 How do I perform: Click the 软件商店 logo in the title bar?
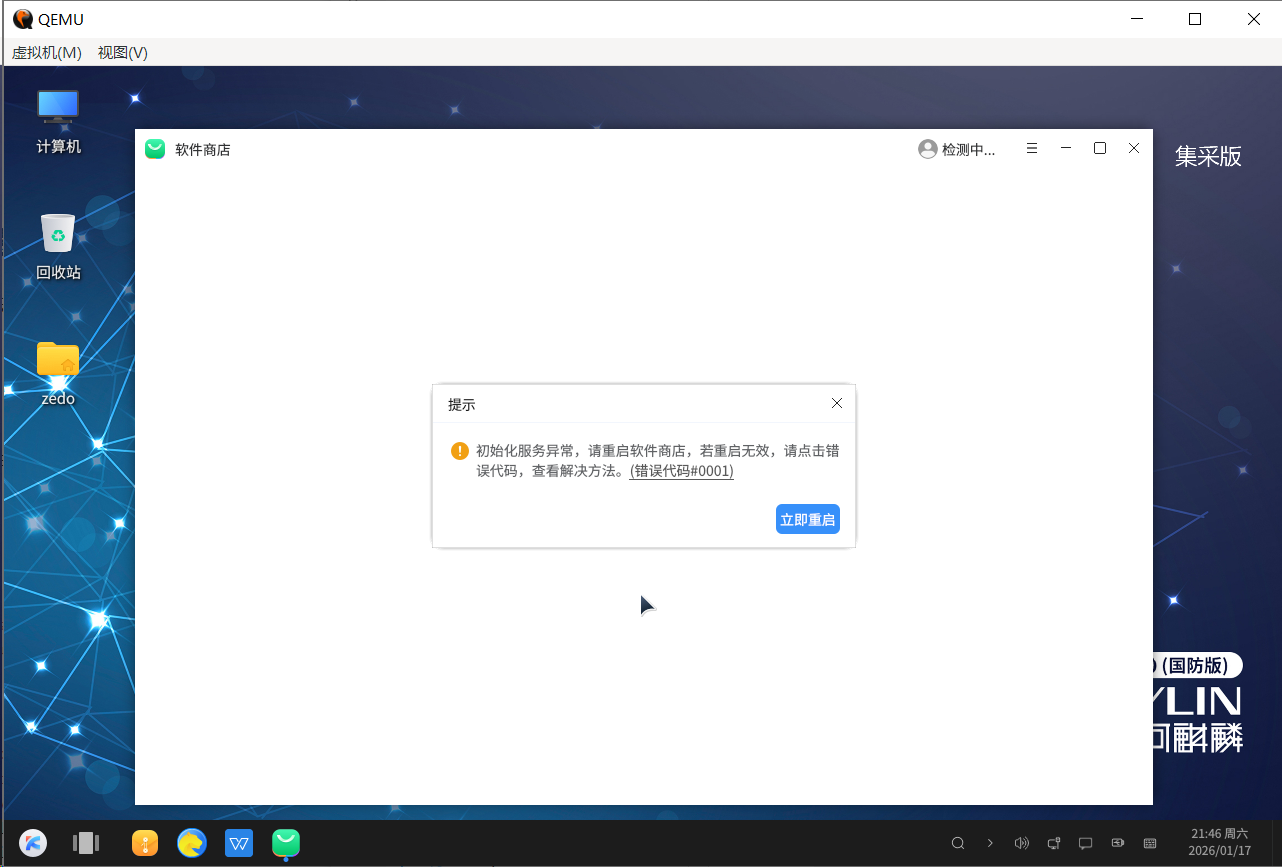click(x=155, y=148)
